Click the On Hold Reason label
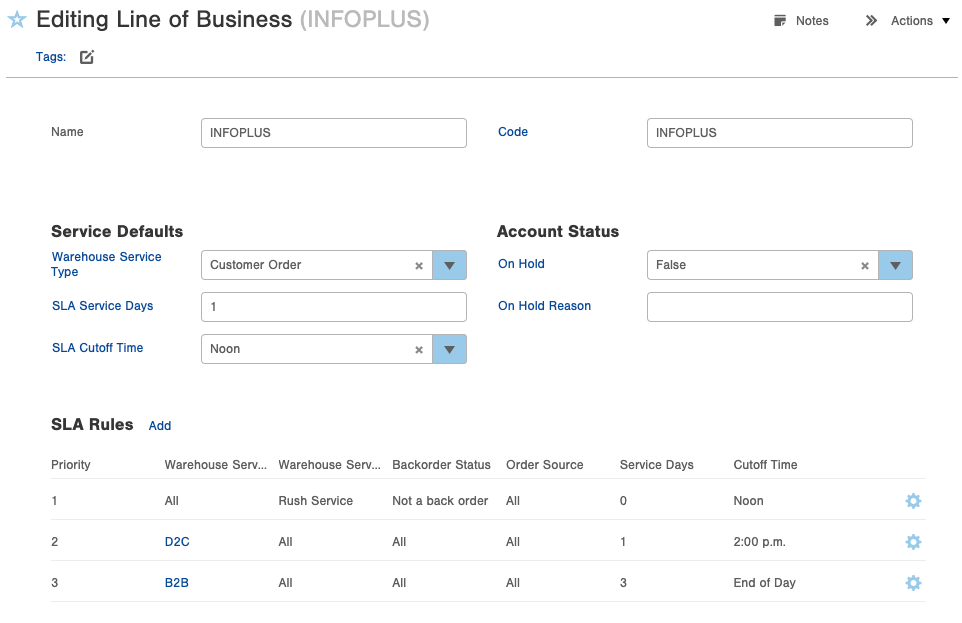The width and height of the screenshot is (962, 623). [545, 306]
